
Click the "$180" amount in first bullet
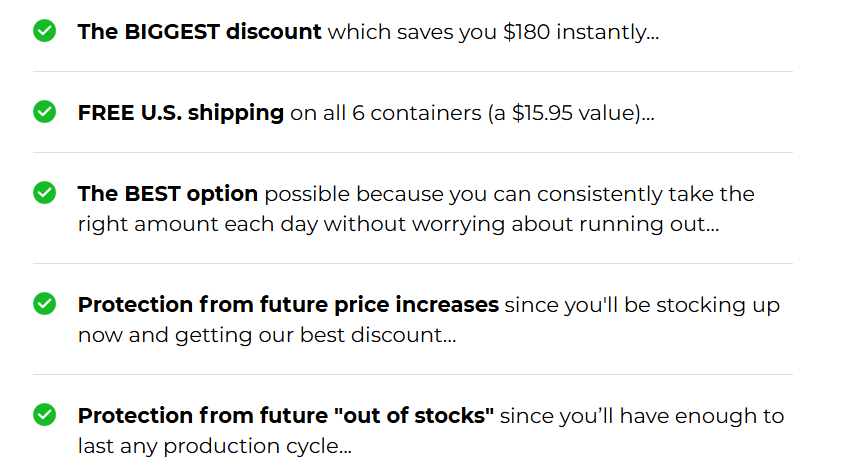[526, 32]
